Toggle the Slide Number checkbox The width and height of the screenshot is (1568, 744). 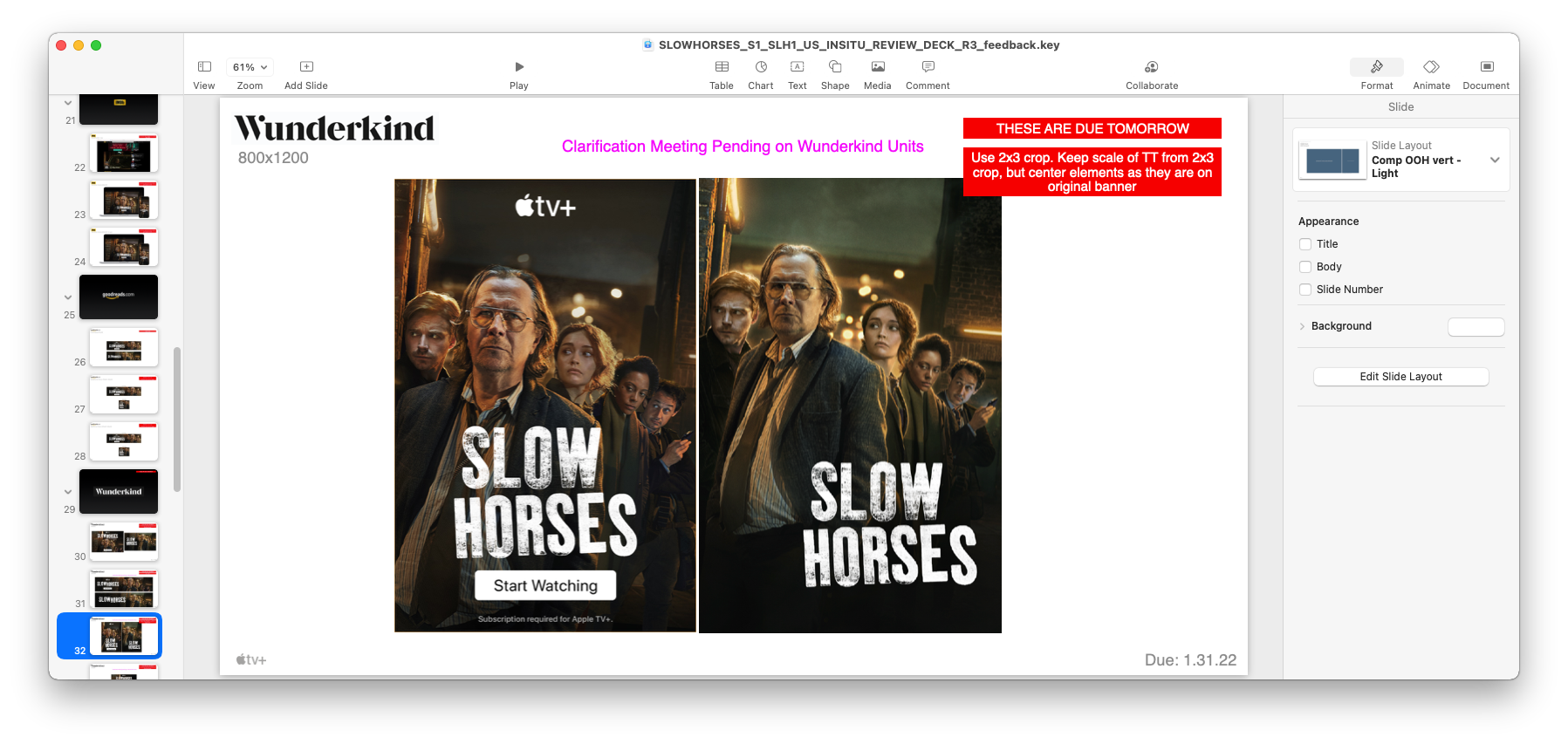point(1305,290)
